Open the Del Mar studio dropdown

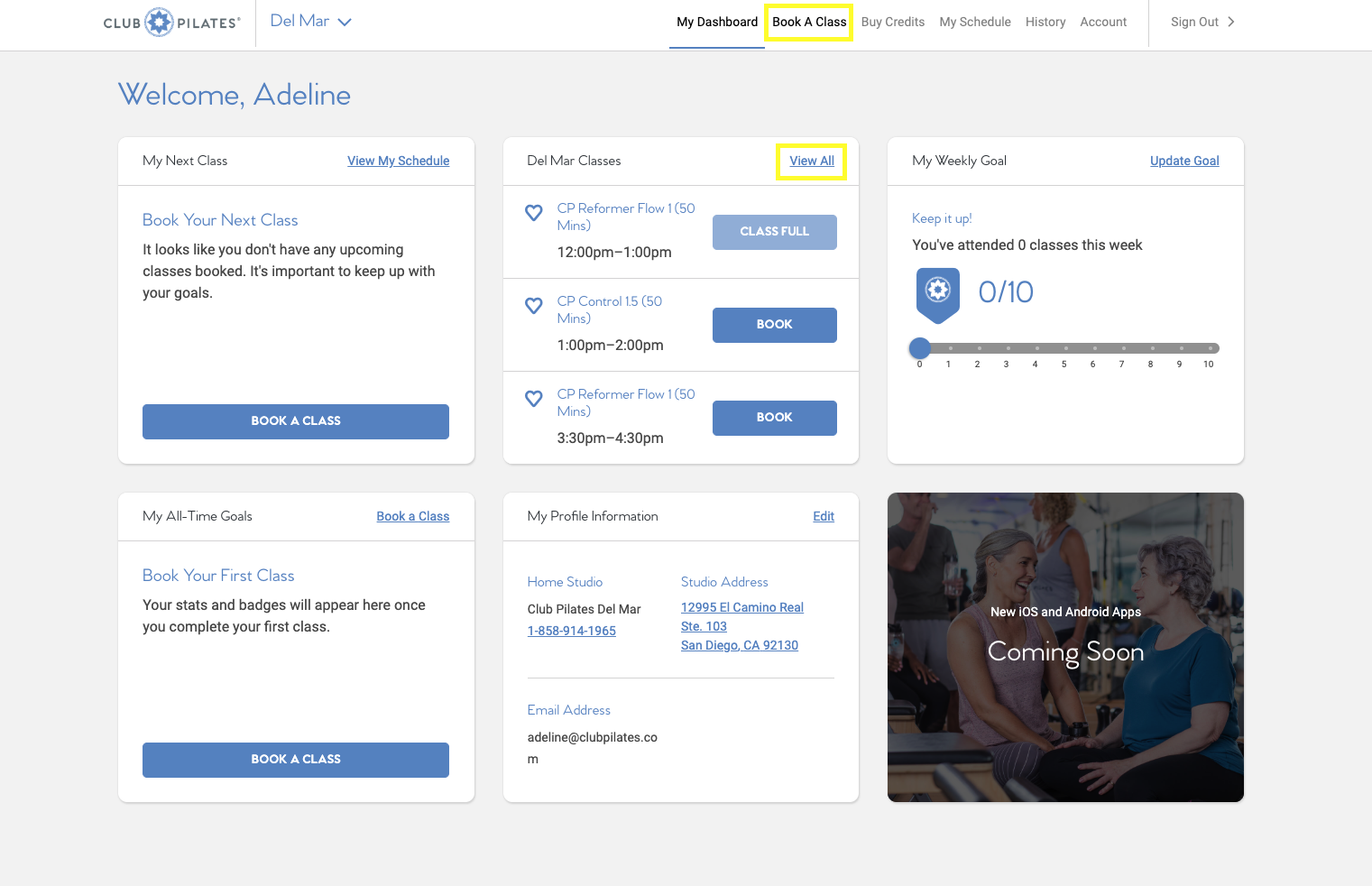310,21
